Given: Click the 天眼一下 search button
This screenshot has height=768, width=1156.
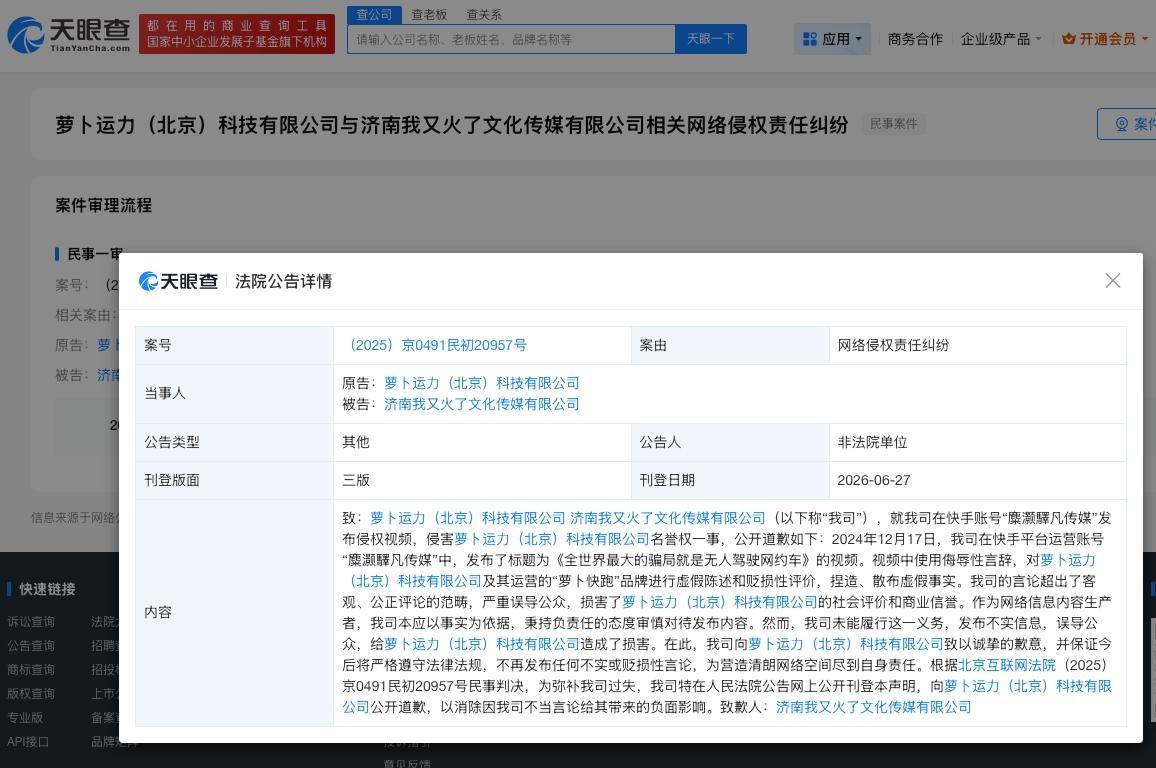Looking at the screenshot, I should point(711,39).
